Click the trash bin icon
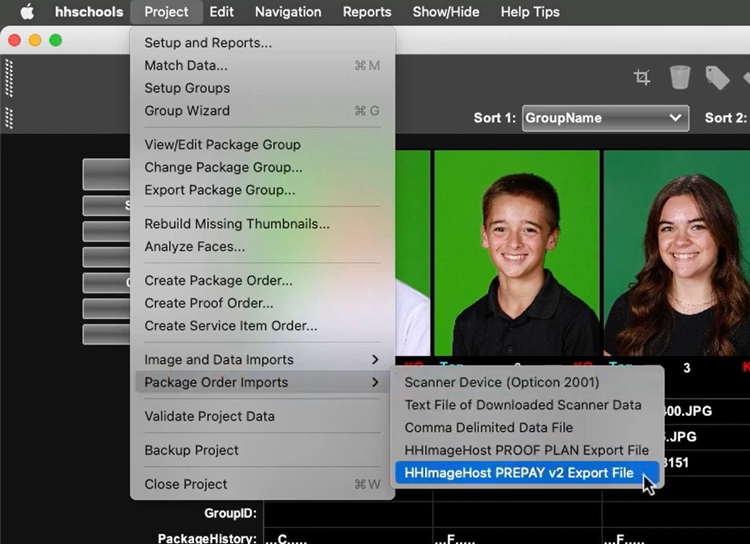This screenshot has height=544, width=750. (679, 77)
